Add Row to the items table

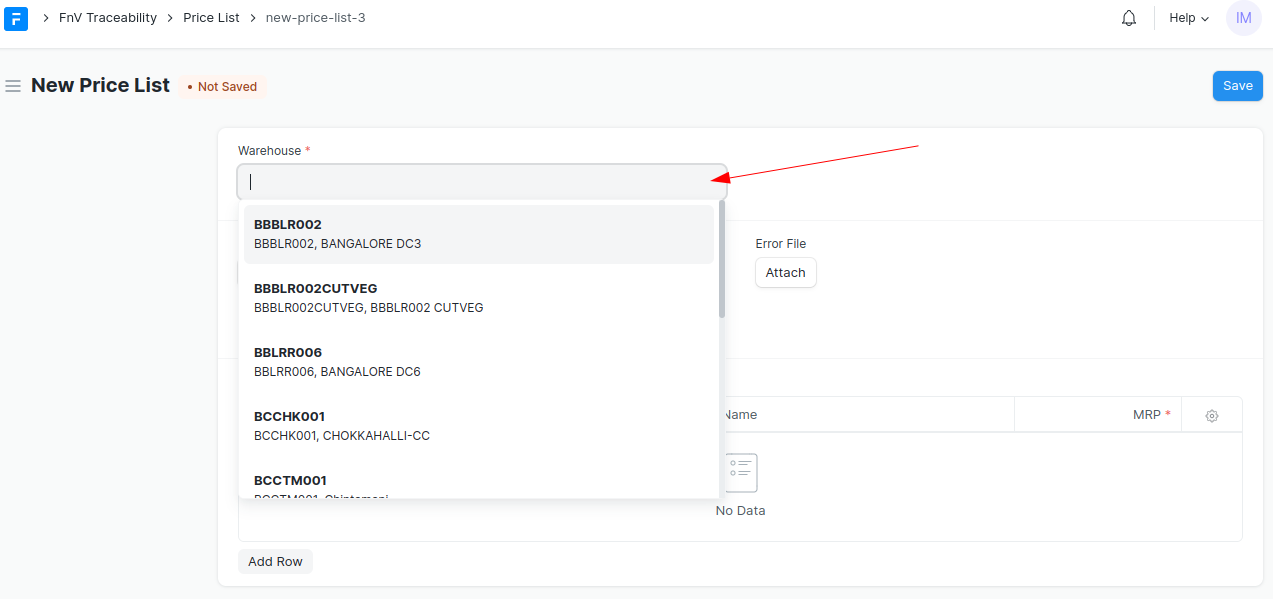(x=275, y=561)
